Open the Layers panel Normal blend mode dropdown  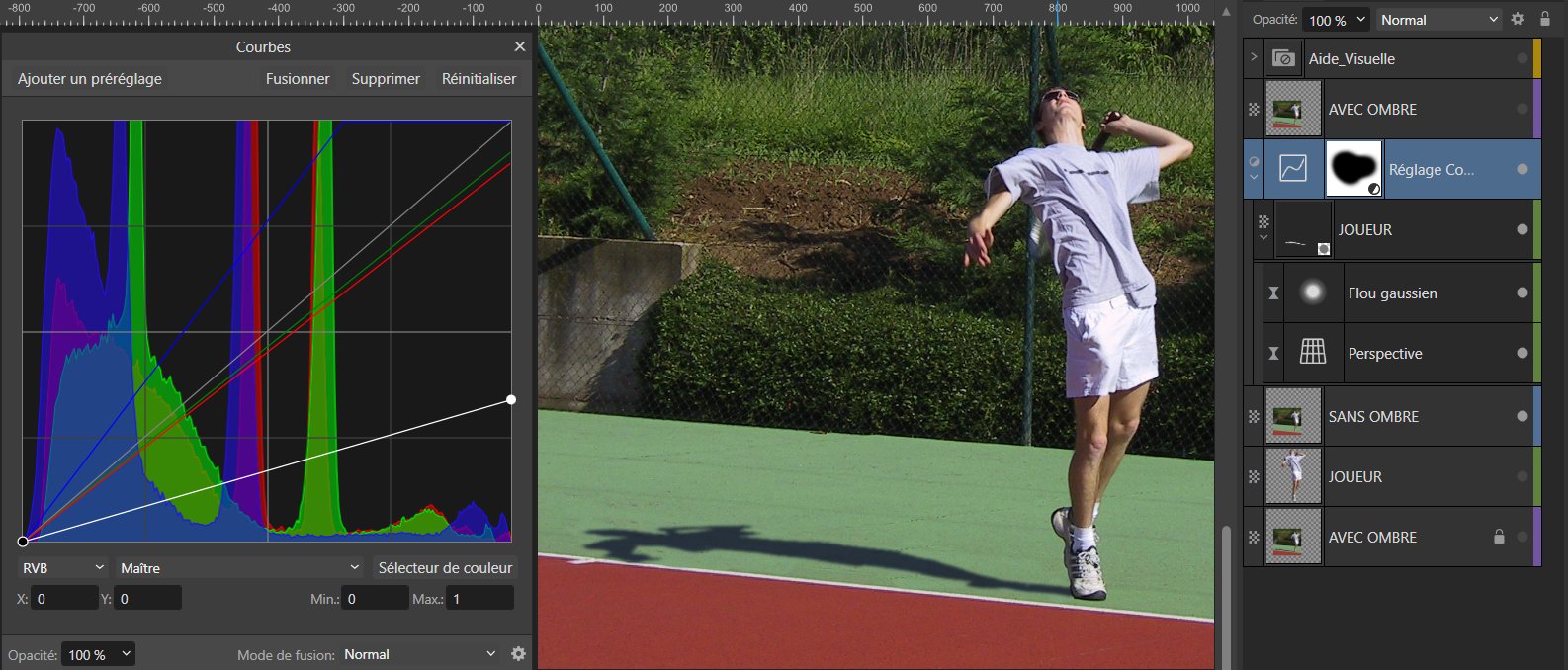[1438, 20]
